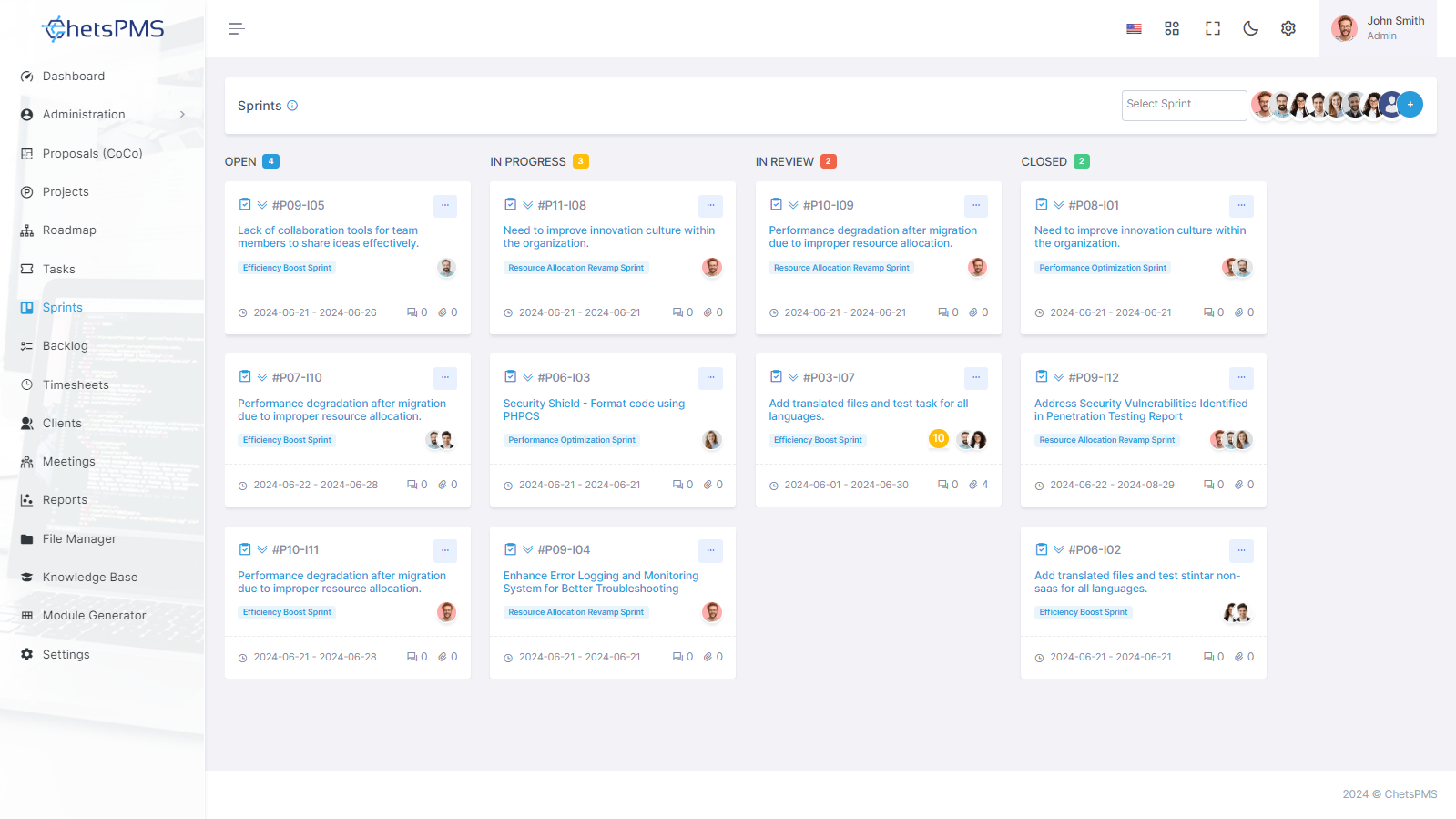Open options menu on card #P06-I03
1456x819 pixels.
point(710,378)
